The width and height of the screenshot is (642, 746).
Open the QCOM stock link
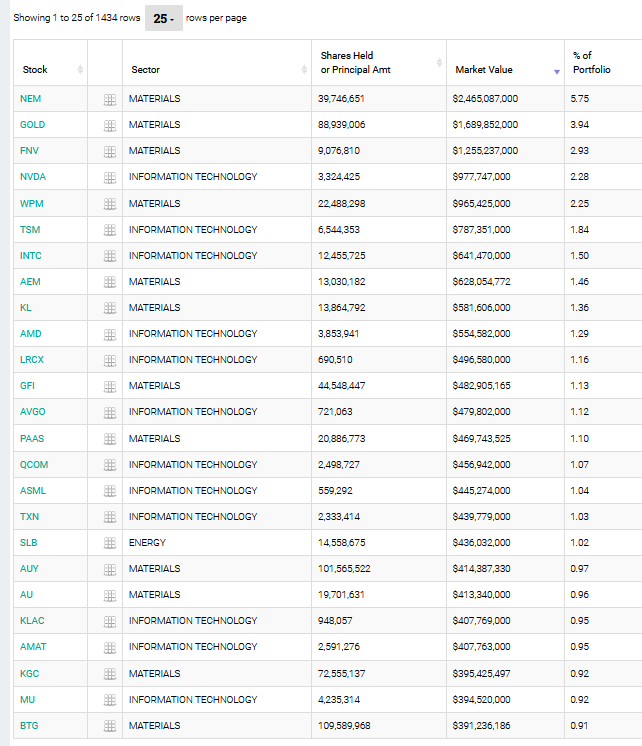click(x=34, y=465)
